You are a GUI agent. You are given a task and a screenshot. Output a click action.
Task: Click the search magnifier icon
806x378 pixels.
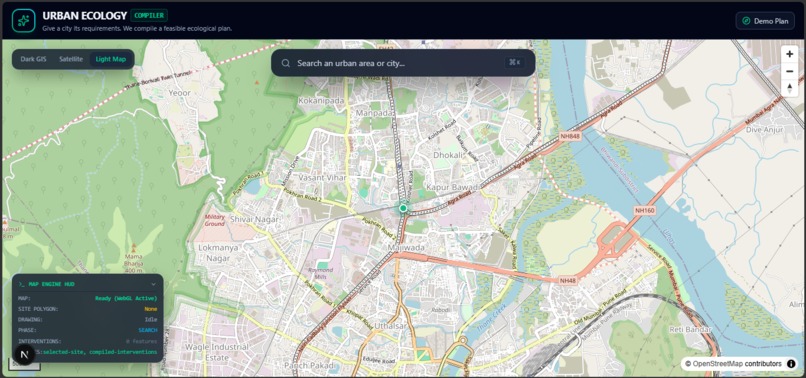click(x=286, y=63)
